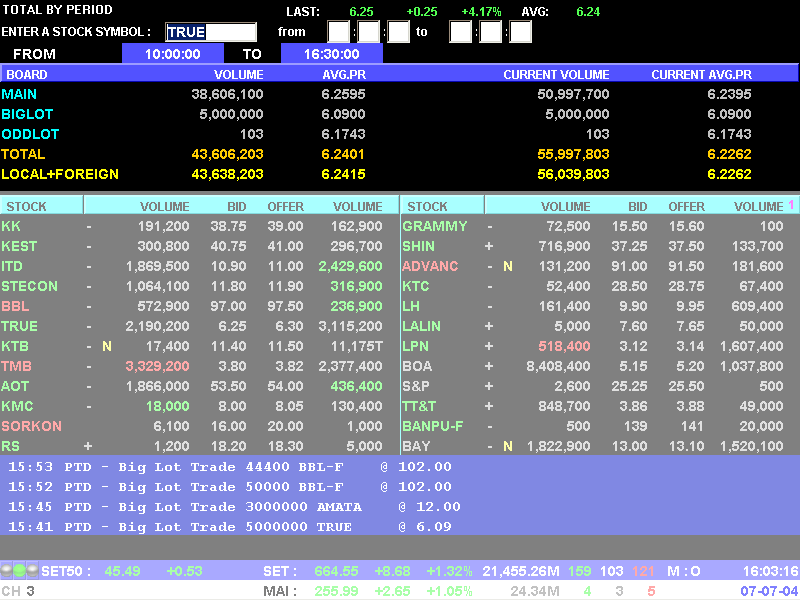Select stock SHIN in the quote list
This screenshot has height=600, width=800.
pos(418,246)
